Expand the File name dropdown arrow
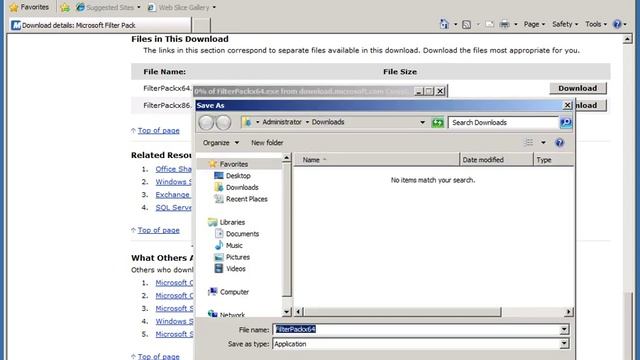This screenshot has height=360, width=640. pos(564,329)
